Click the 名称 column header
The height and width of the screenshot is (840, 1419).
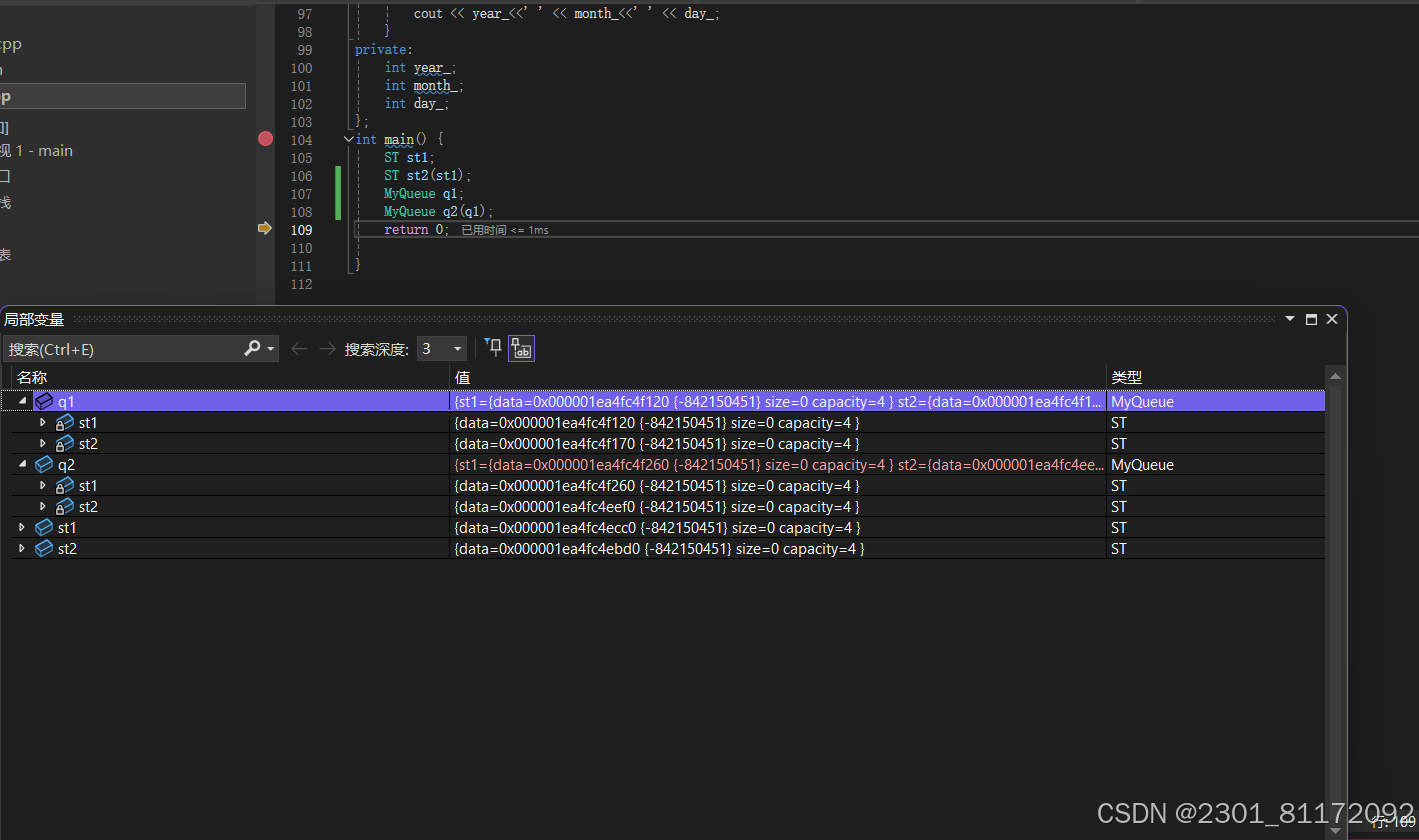31,377
